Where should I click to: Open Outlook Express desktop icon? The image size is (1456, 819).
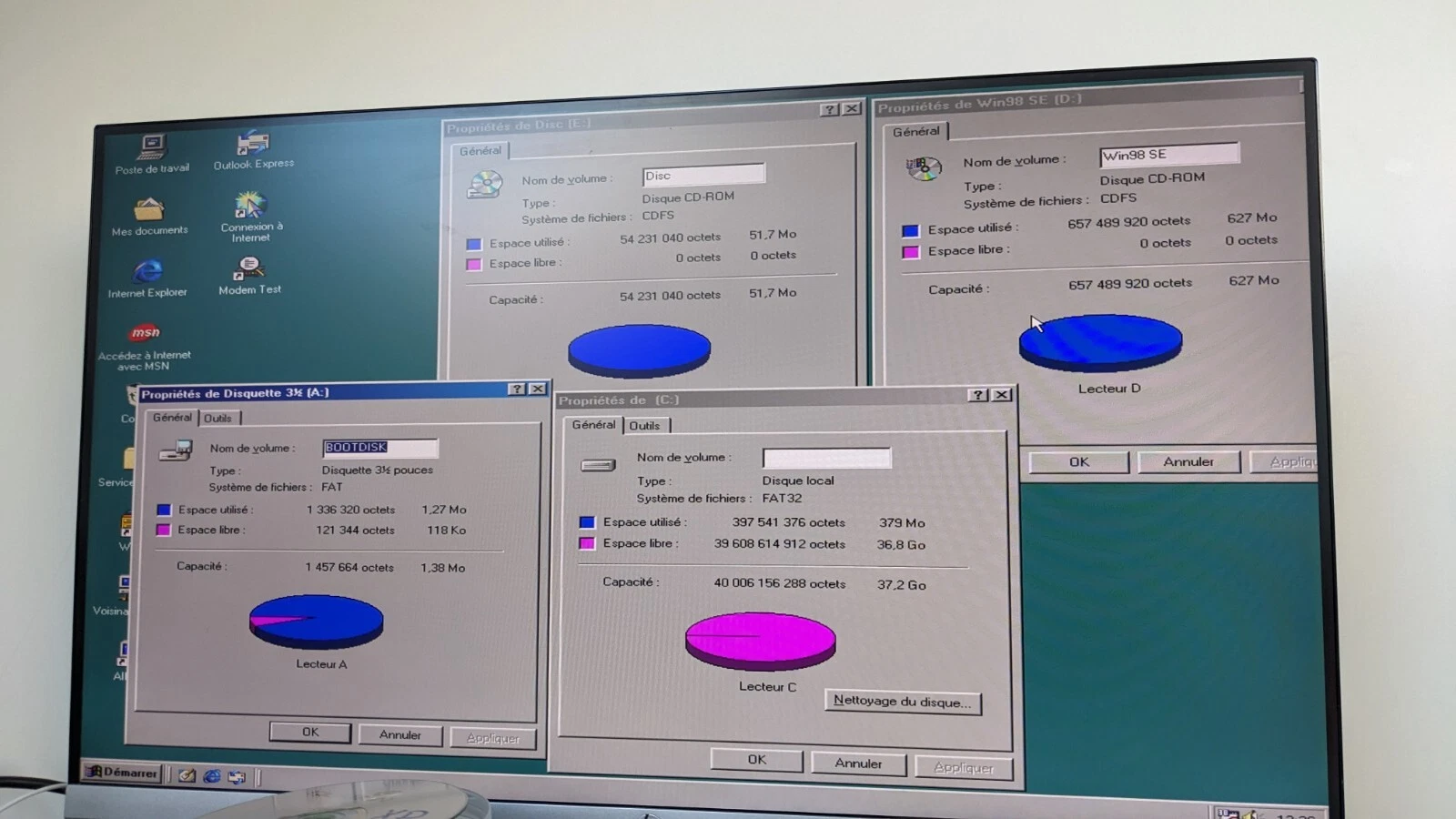coord(253,151)
